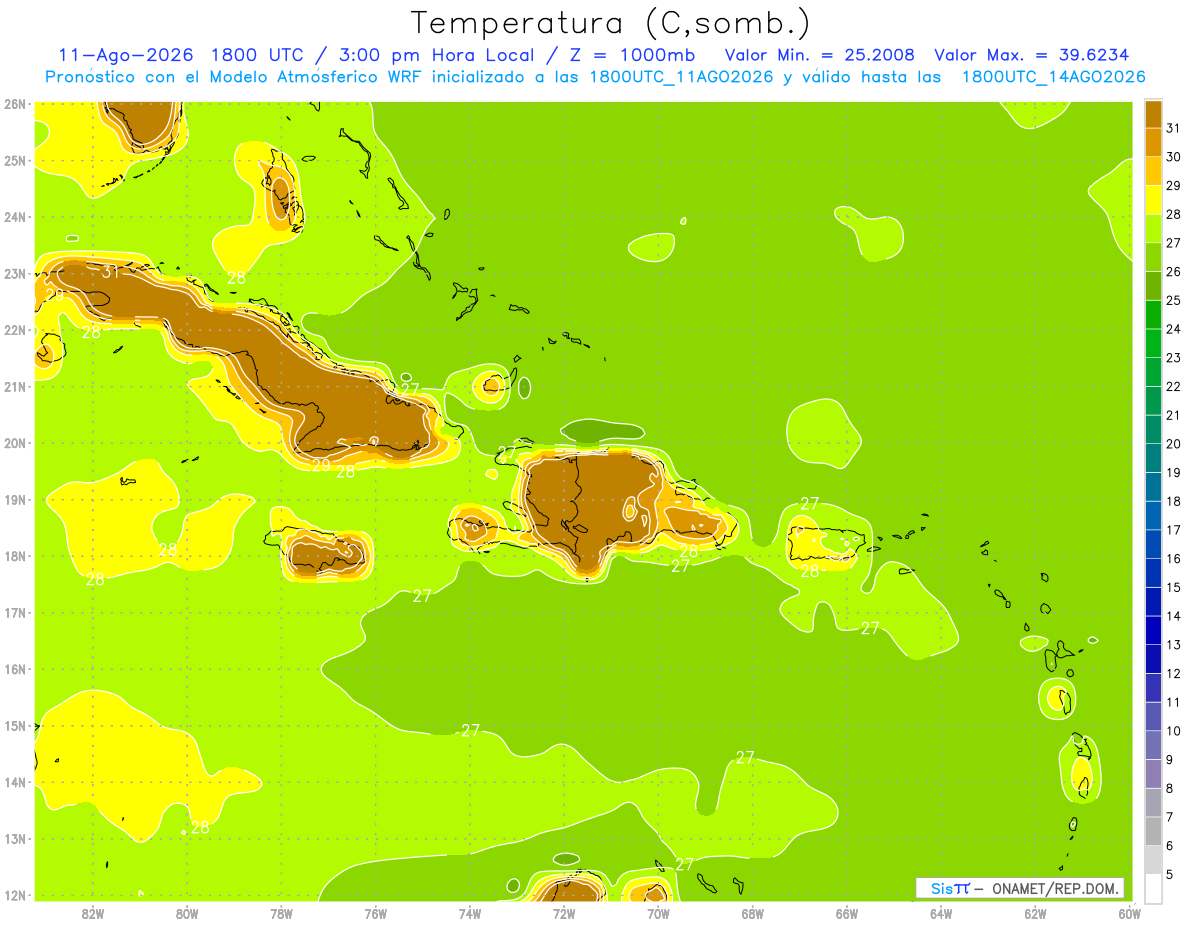The image size is (1200, 927).
Task: Select legend color band between 27 and 28
Action: (1153, 228)
